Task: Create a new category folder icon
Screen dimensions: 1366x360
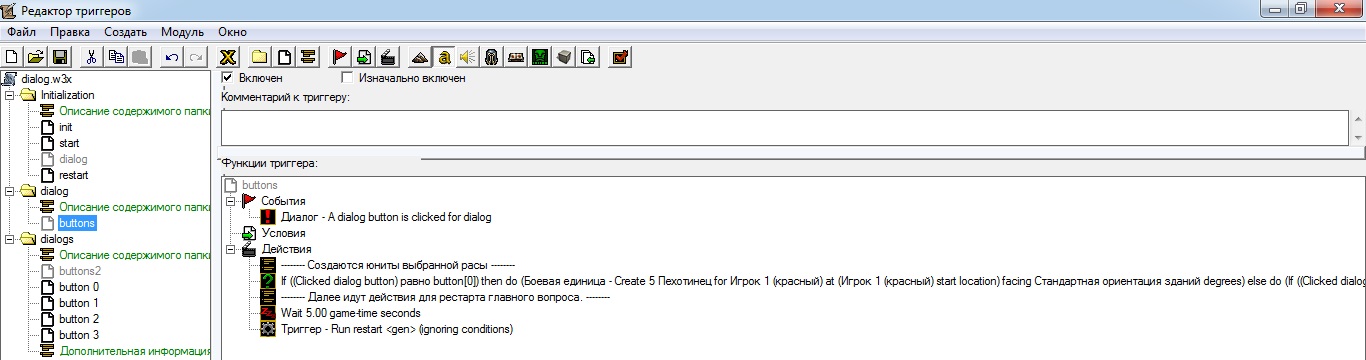Action: [259, 57]
